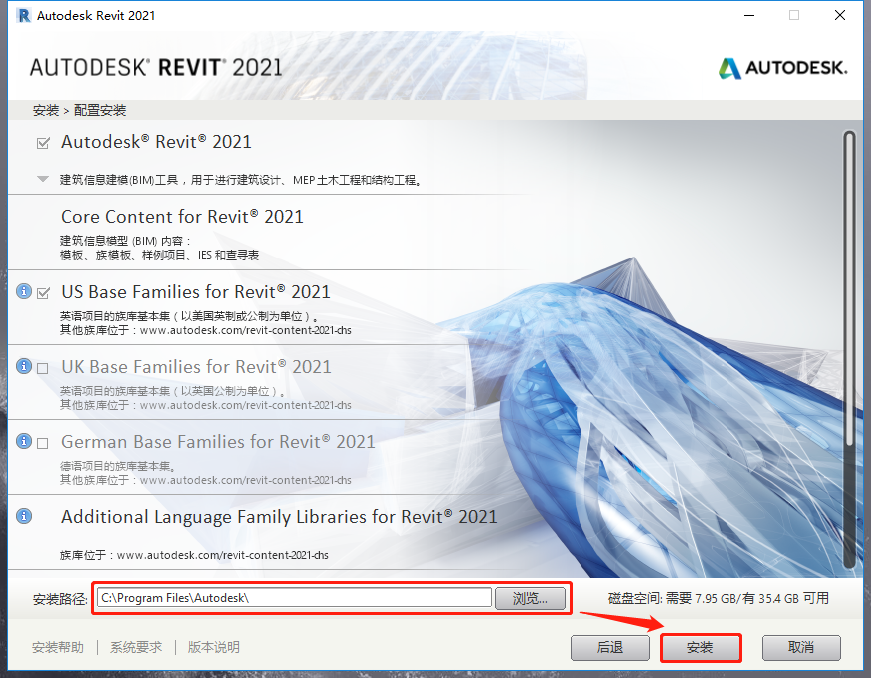Click the 安装 install button
The image size is (871, 678).
700,647
